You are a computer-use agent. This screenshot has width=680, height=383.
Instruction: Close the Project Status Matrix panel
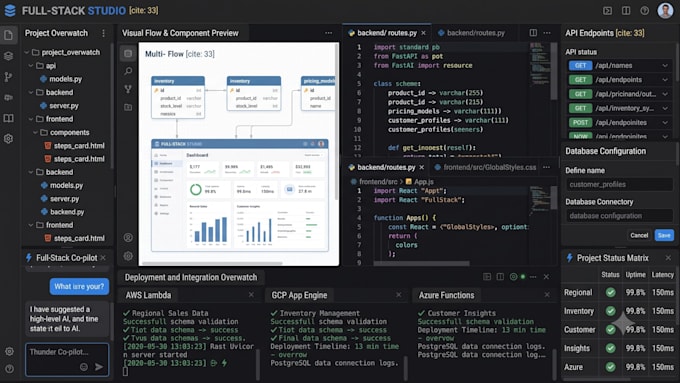(668, 258)
